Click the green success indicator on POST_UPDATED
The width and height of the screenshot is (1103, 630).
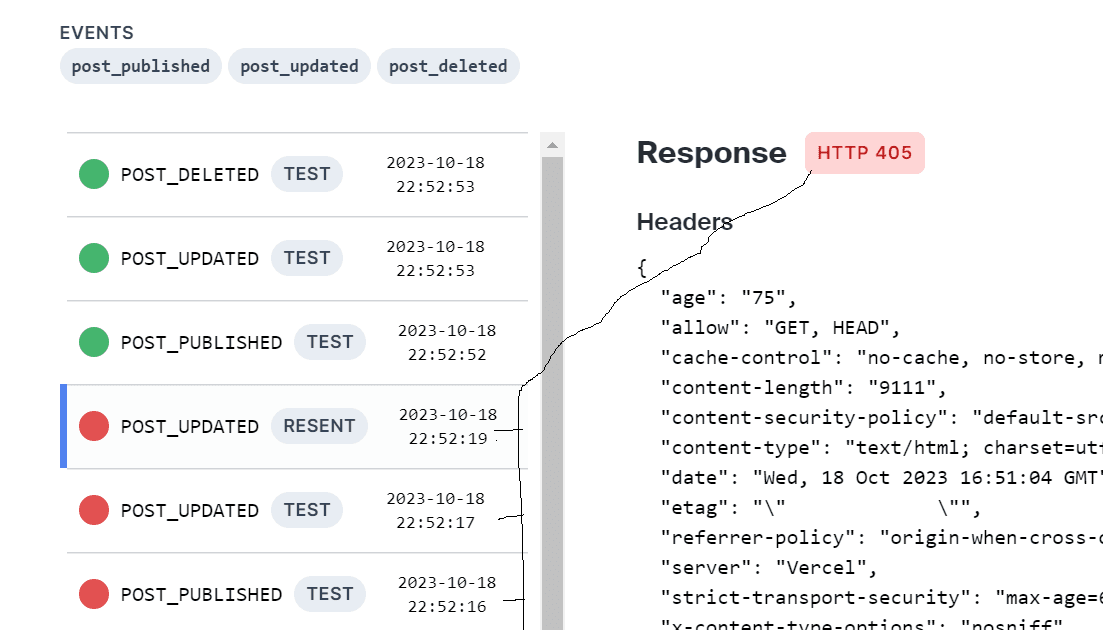[x=93, y=257]
